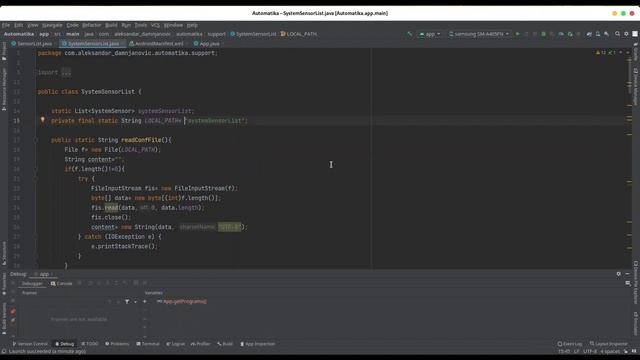640x360 pixels.
Task: Click the Make Project hammer icon
Action: click(409, 34)
